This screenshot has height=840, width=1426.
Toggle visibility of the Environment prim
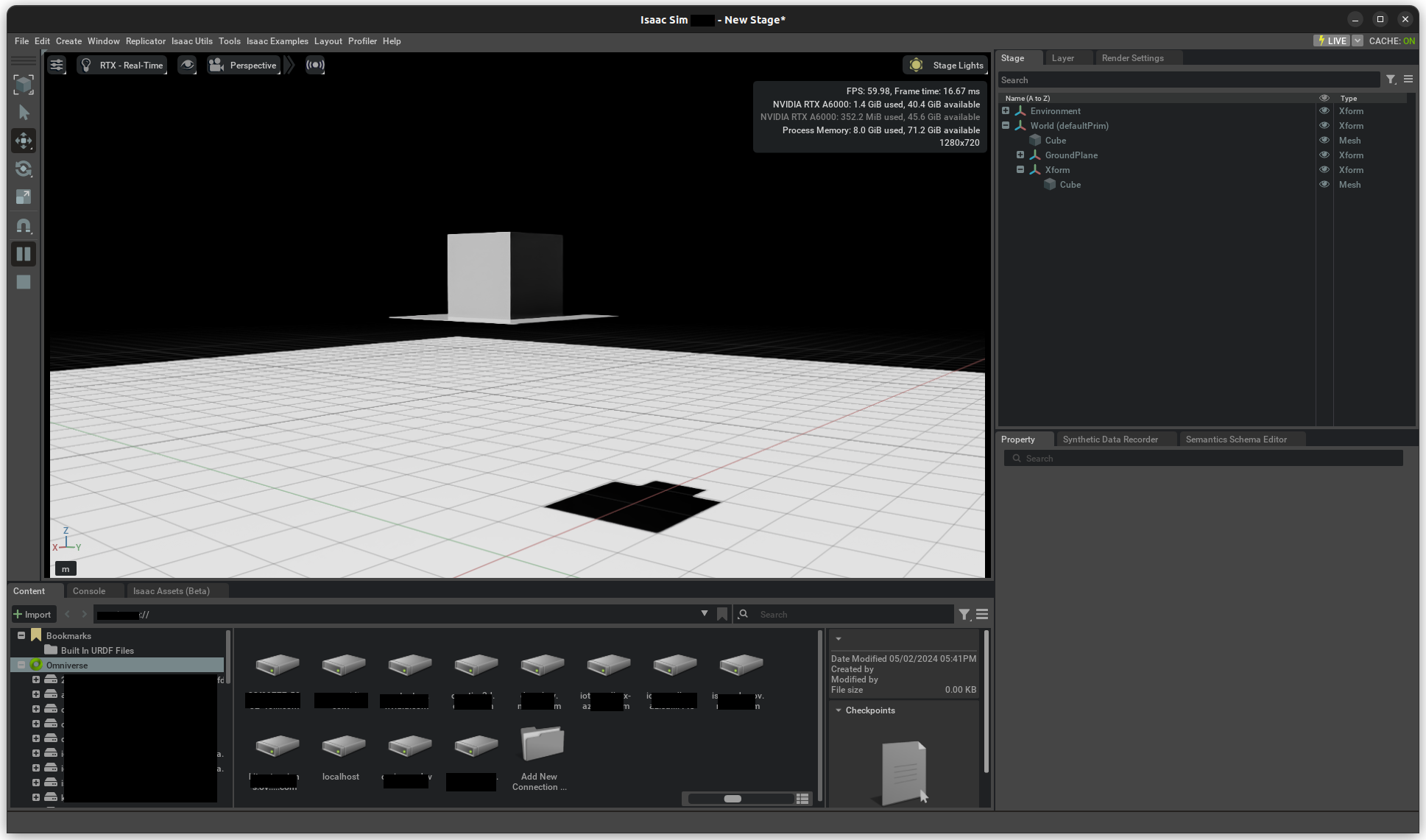1324,111
